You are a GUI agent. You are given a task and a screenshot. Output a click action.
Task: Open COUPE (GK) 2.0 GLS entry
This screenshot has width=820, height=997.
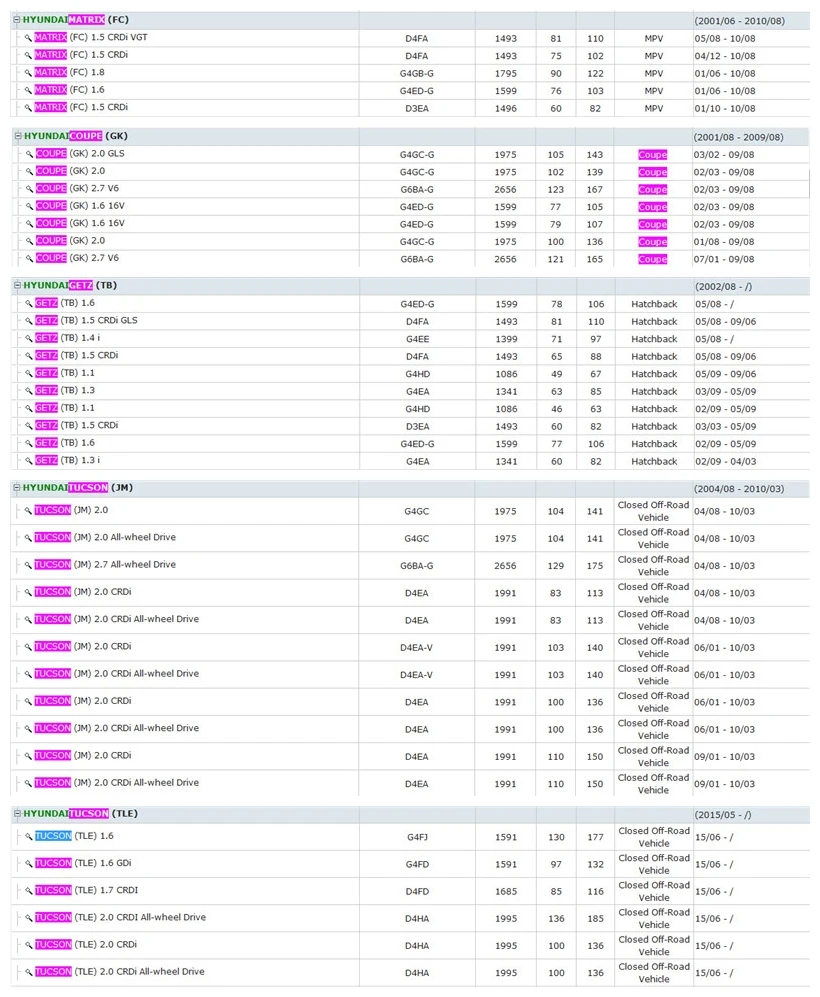80,153
